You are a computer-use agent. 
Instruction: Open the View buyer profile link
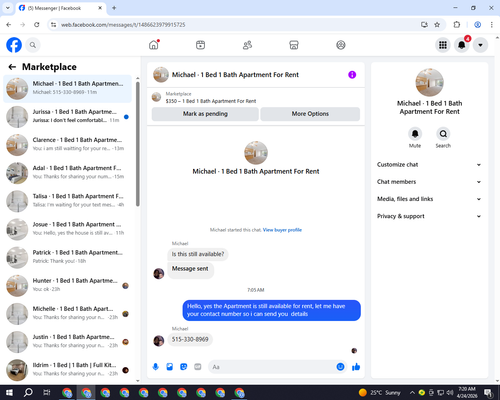click(282, 230)
